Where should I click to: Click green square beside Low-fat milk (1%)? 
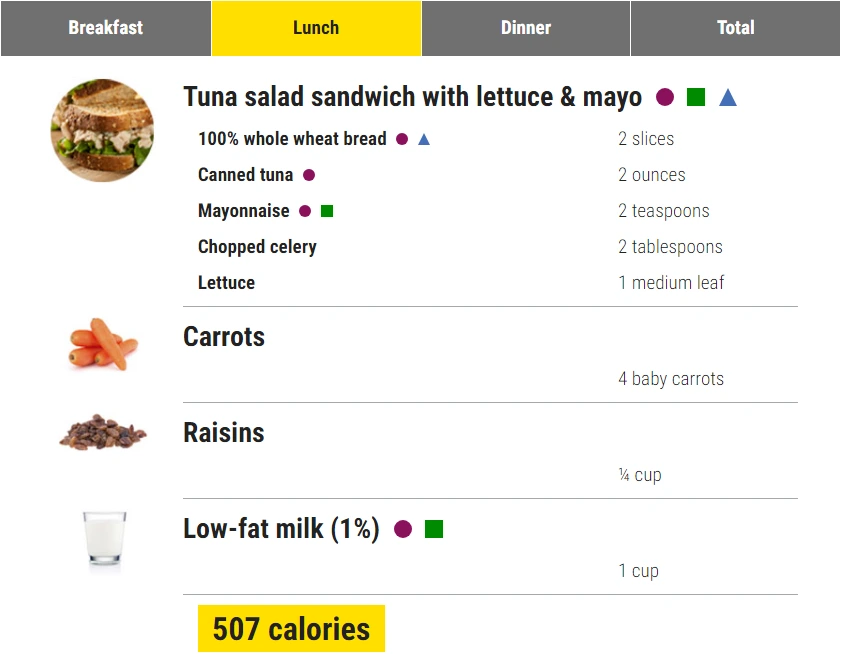pyautogui.click(x=434, y=529)
